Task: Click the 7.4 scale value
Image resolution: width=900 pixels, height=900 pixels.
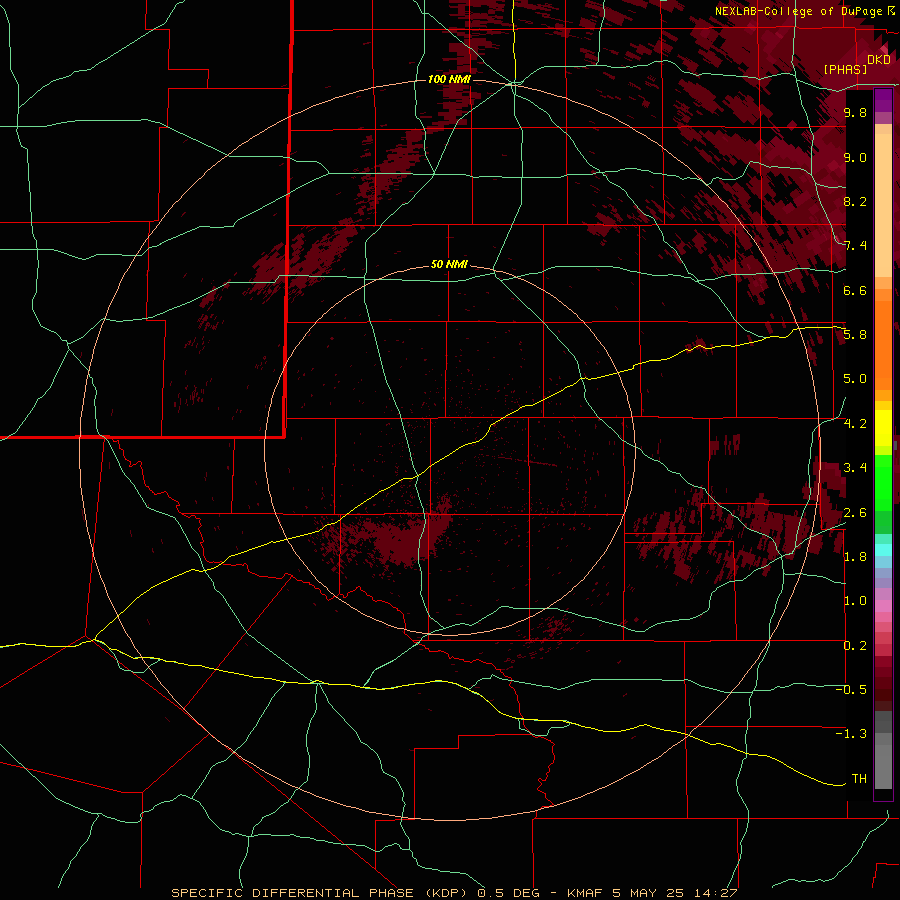Action: 855,246
